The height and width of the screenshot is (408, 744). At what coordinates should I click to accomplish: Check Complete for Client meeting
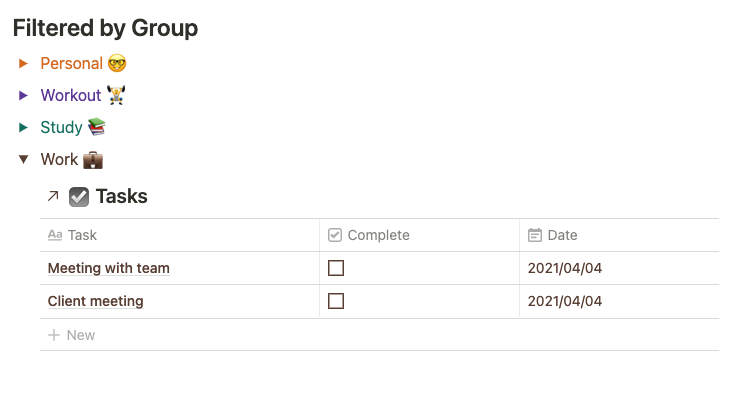336,301
